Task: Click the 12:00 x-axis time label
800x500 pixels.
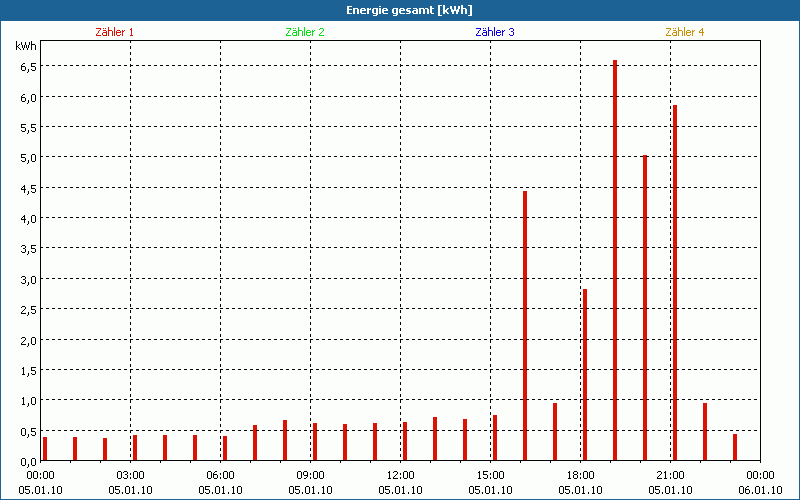Action: tap(401, 476)
